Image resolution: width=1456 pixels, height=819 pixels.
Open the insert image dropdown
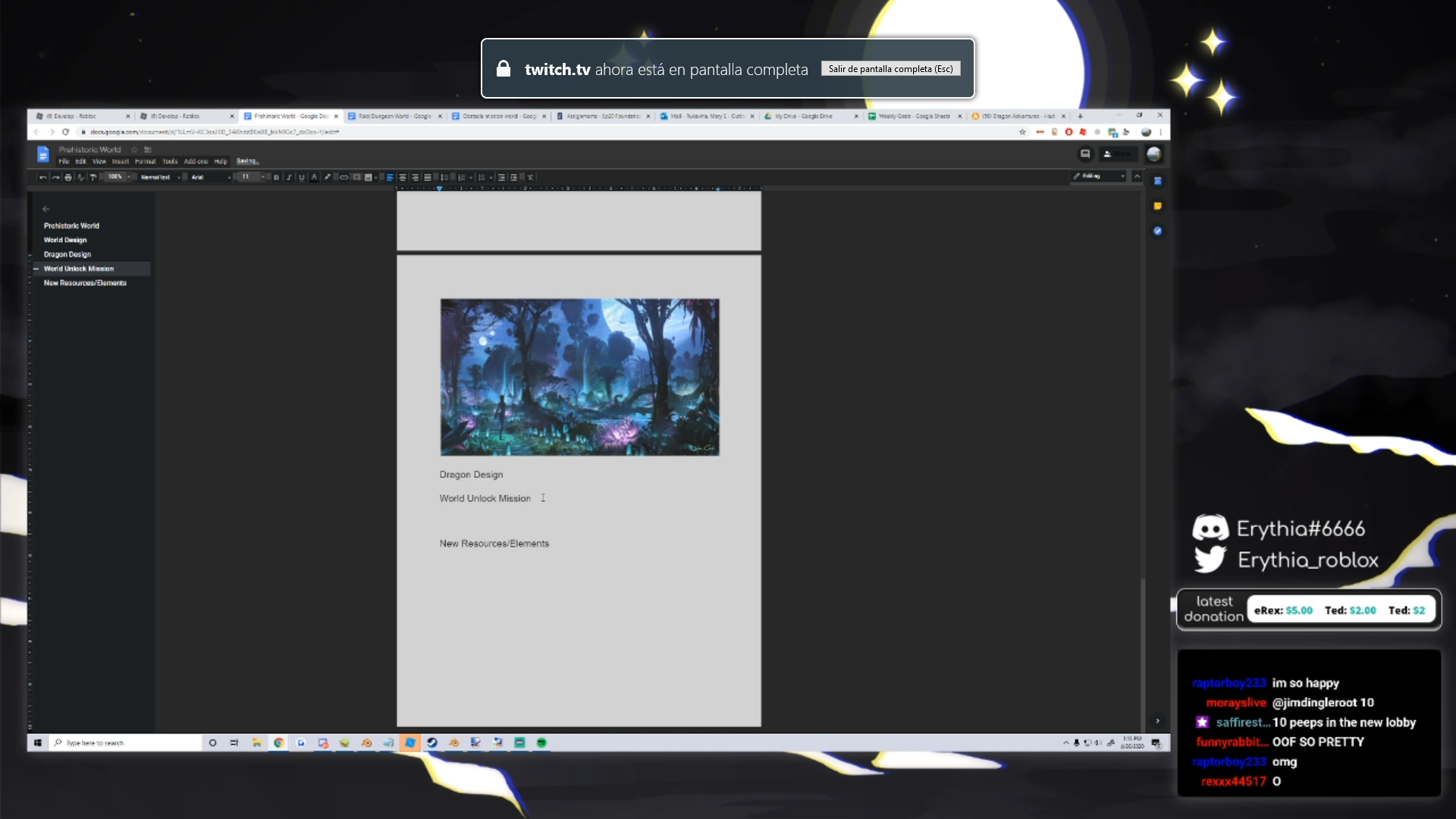pos(370,177)
